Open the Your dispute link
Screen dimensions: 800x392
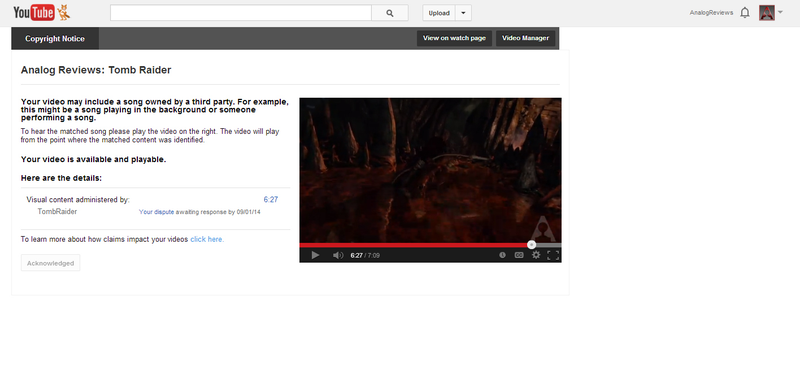[x=157, y=212]
